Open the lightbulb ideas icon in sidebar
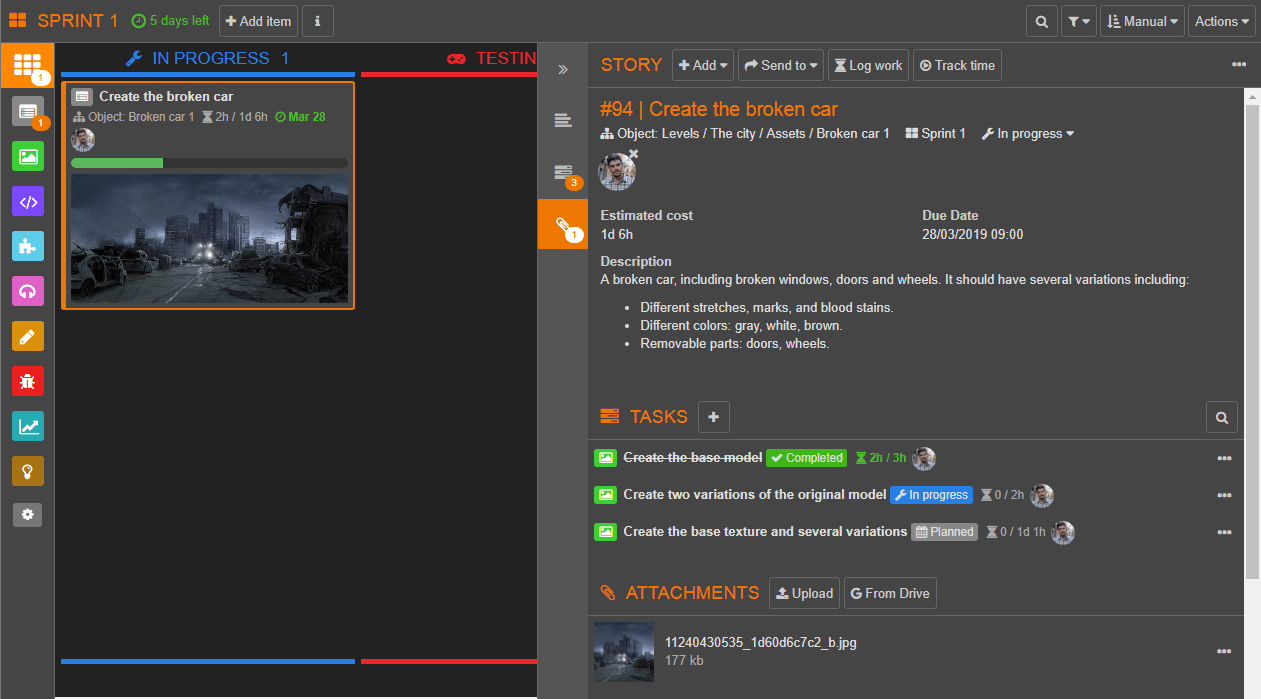 pos(28,471)
